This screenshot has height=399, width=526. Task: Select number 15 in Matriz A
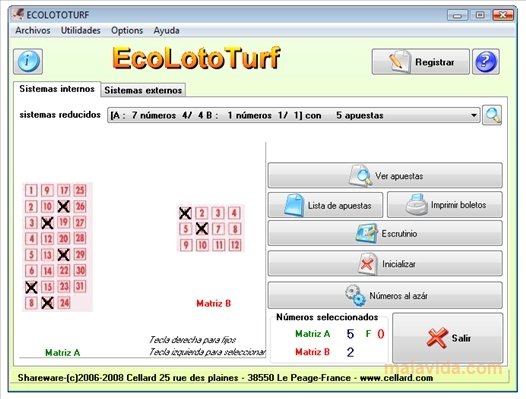pyautogui.click(x=47, y=287)
